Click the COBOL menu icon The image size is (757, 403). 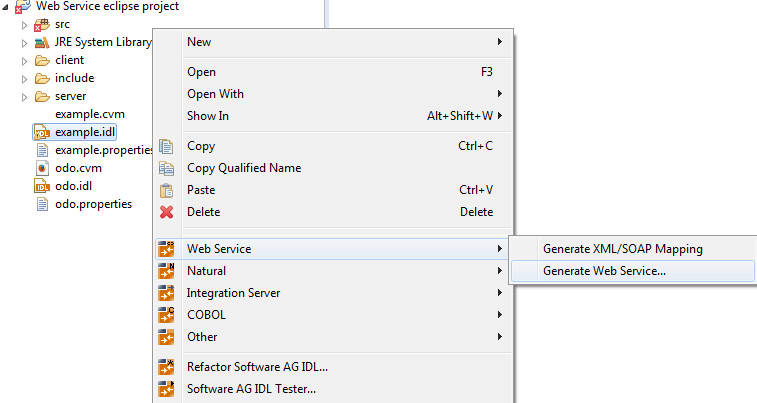(167, 315)
